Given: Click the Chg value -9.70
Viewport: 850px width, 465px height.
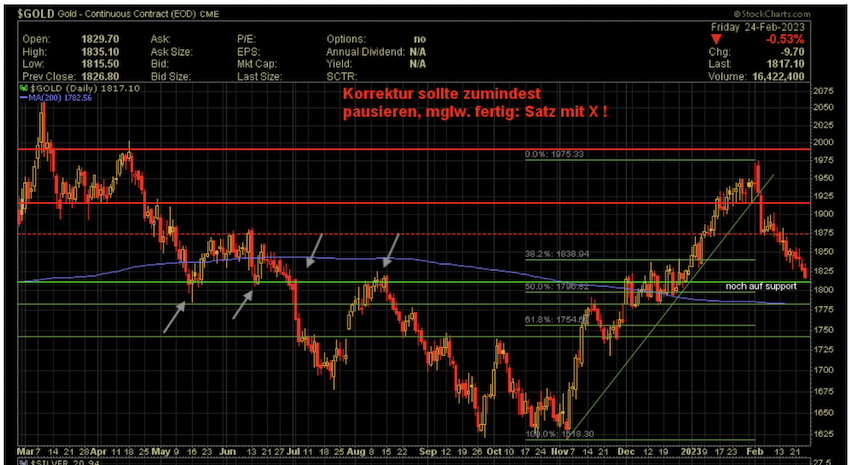Looking at the screenshot, I should 792,52.
